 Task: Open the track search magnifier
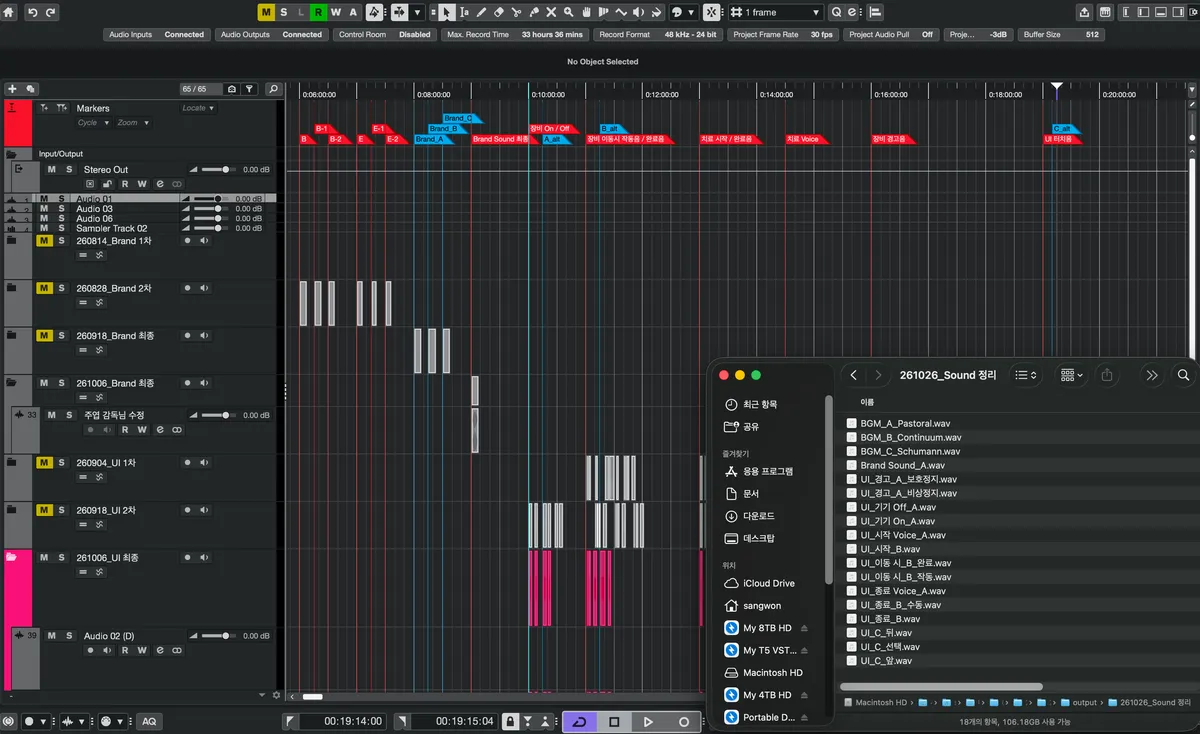click(273, 89)
